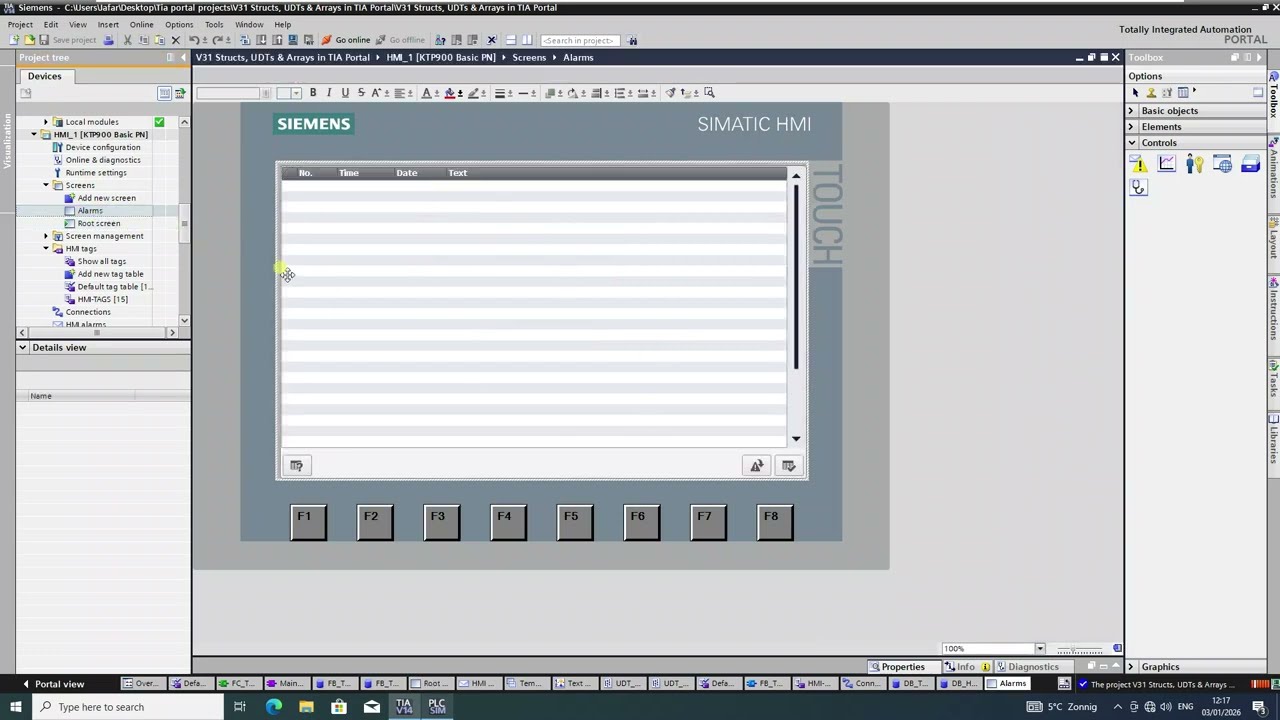This screenshot has height=720, width=1280.
Task: Expand the Basic objects toolbox section
Action: tap(1131, 111)
